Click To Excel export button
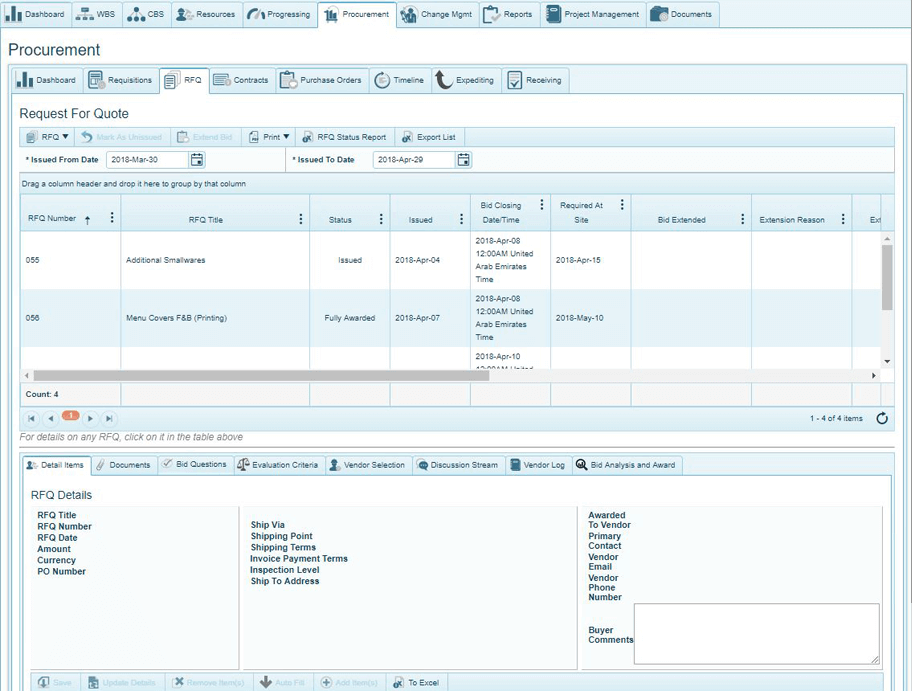The image size is (912, 691). click(x=416, y=682)
